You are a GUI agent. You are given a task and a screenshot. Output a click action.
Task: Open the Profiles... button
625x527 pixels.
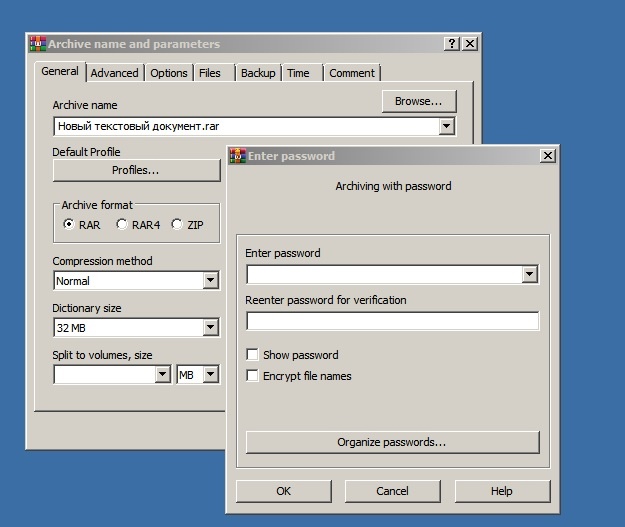(136, 170)
